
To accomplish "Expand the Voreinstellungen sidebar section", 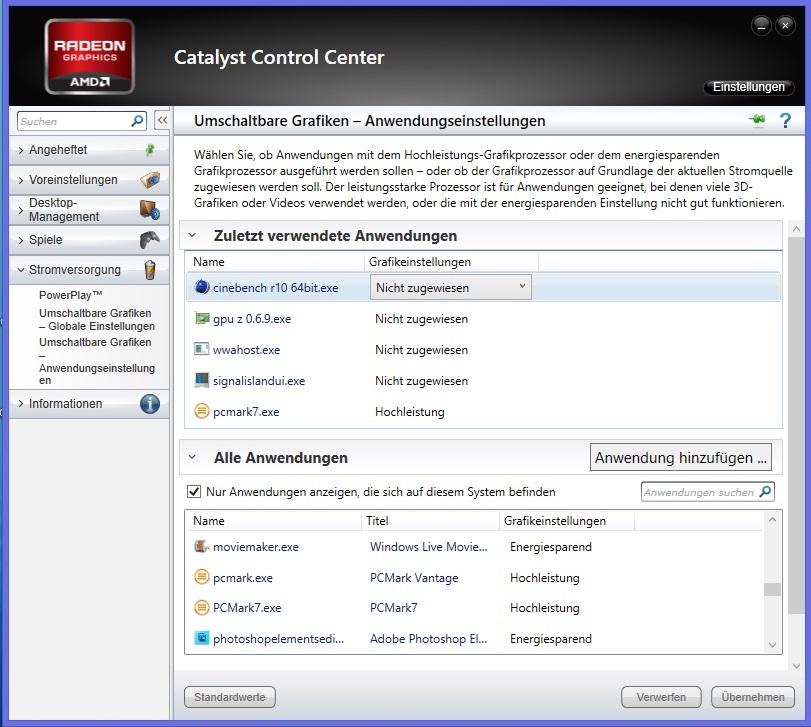I will (x=21, y=180).
